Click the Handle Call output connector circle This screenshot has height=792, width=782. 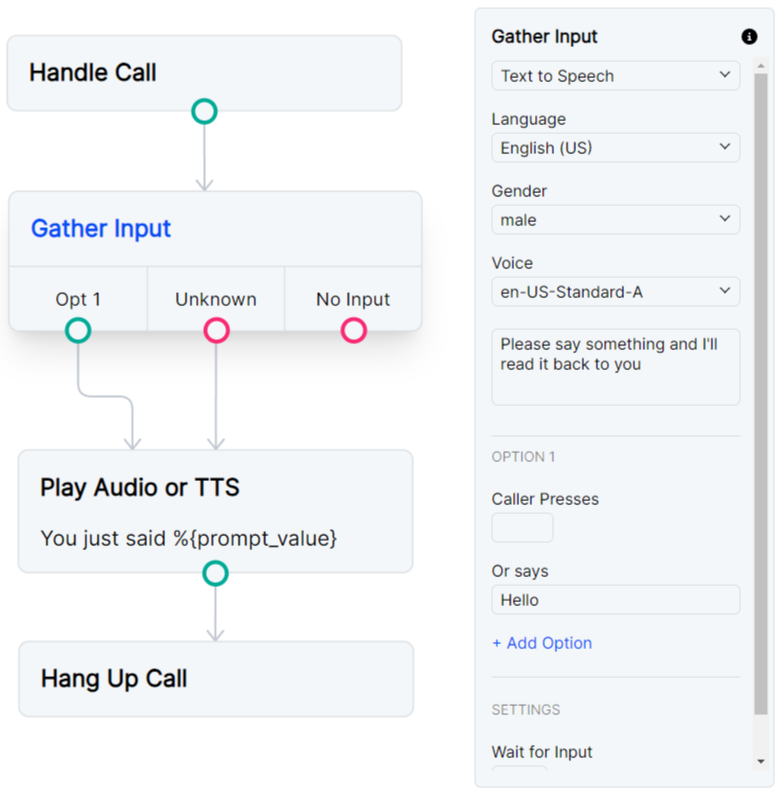[x=204, y=111]
